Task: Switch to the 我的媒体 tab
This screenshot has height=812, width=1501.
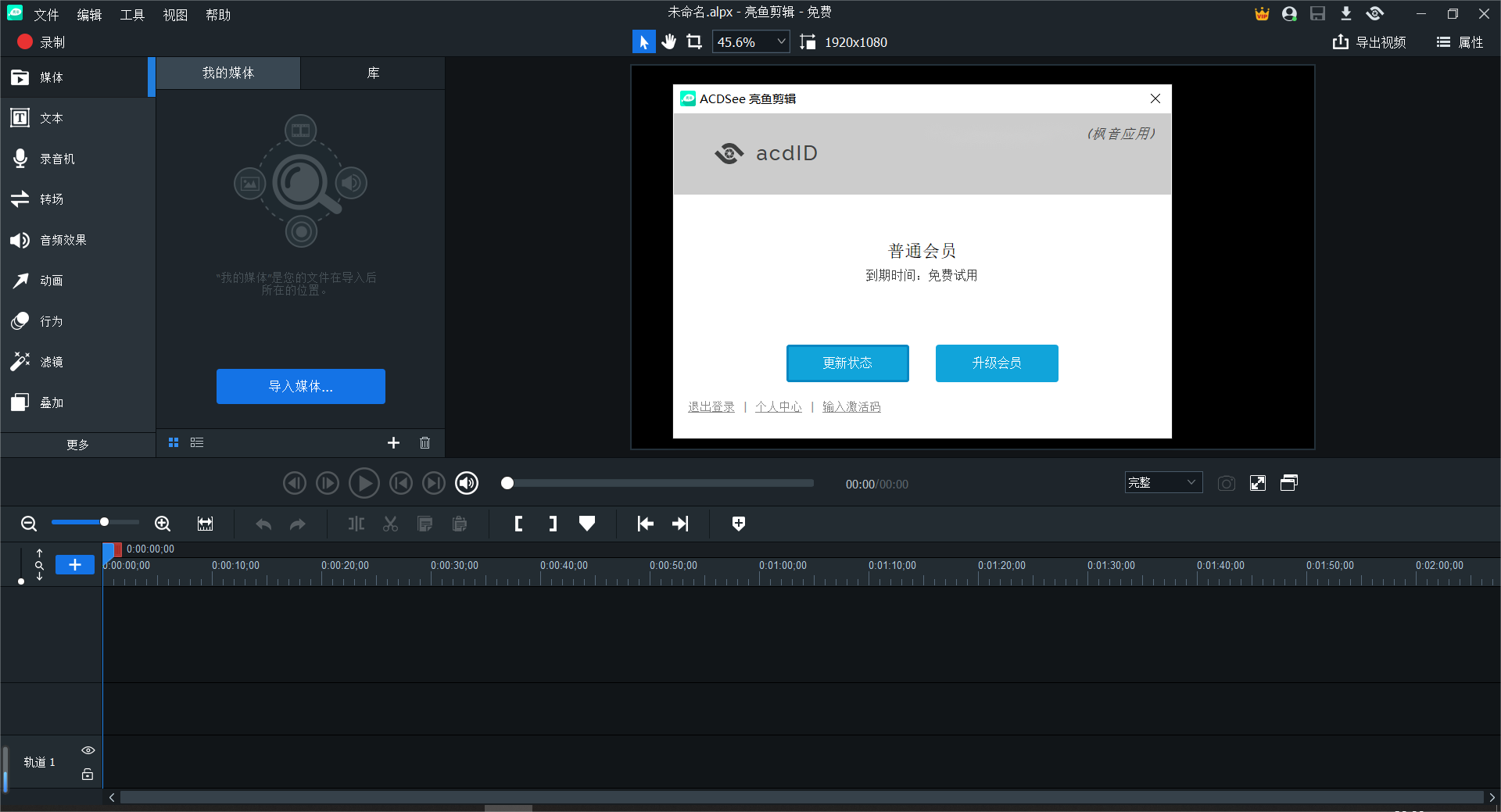Action: tap(228, 73)
